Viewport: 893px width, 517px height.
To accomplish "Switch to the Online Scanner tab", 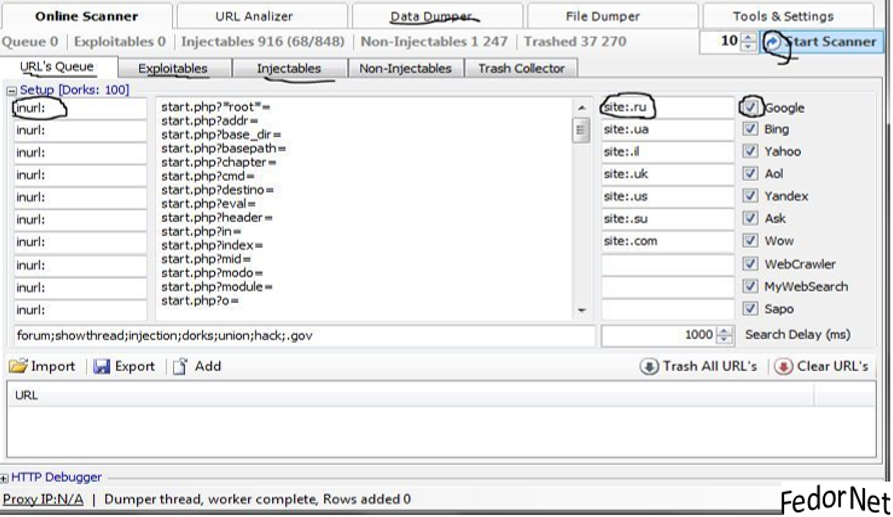I will click(x=87, y=16).
